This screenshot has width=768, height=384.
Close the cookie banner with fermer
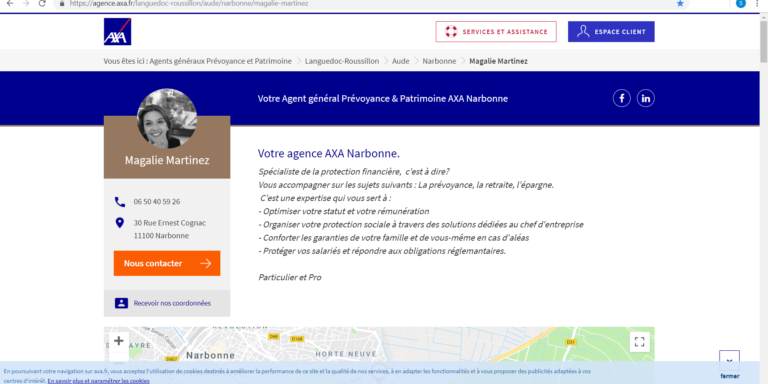tap(730, 376)
